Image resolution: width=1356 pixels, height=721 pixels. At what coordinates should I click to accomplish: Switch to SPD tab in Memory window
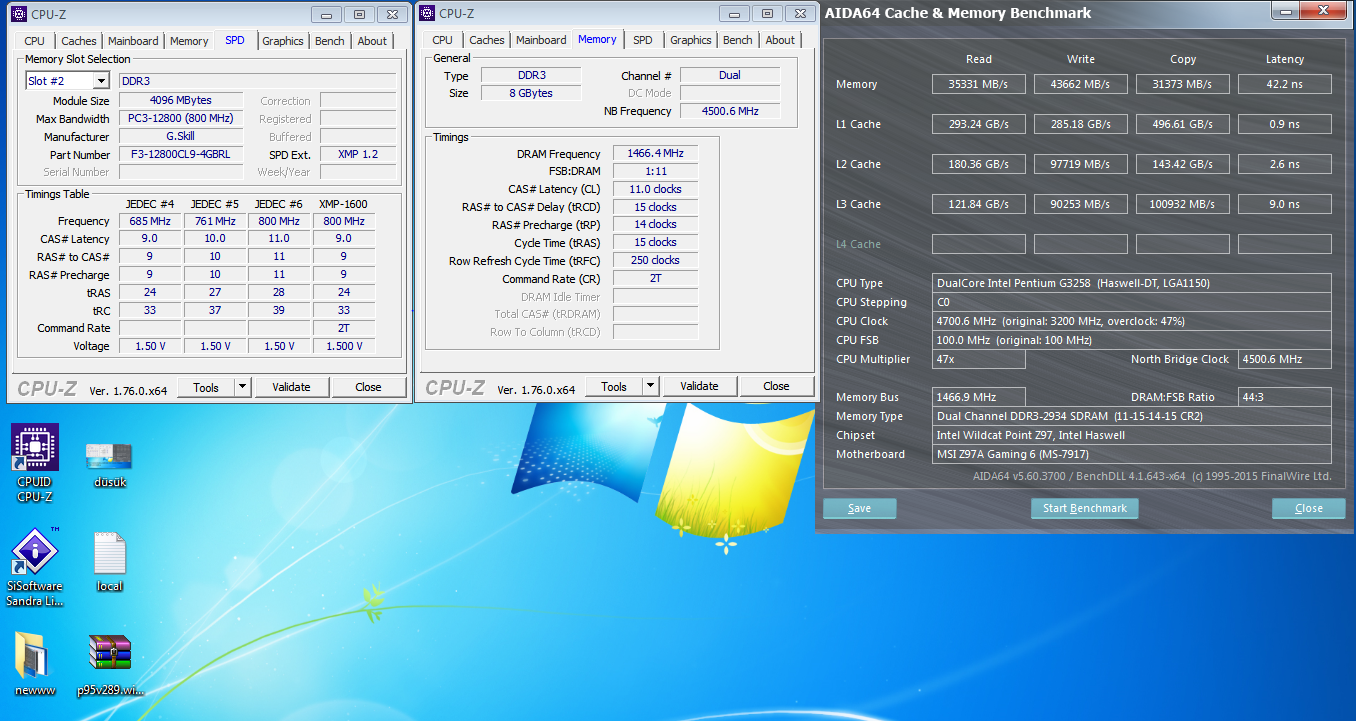(643, 40)
